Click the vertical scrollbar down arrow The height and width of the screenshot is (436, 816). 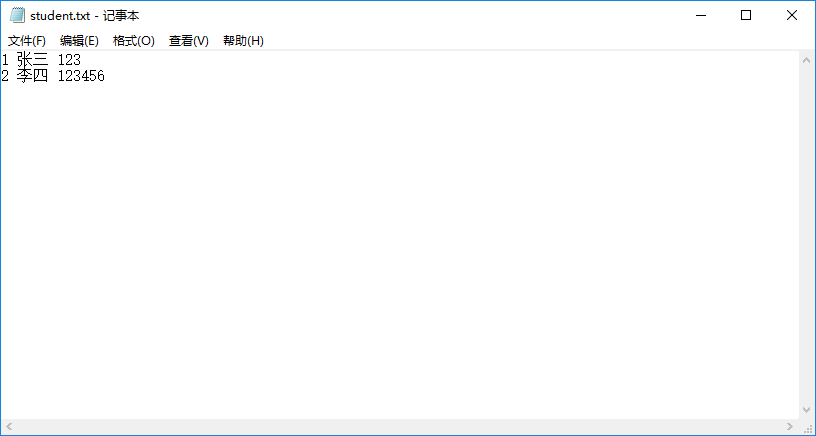click(806, 410)
